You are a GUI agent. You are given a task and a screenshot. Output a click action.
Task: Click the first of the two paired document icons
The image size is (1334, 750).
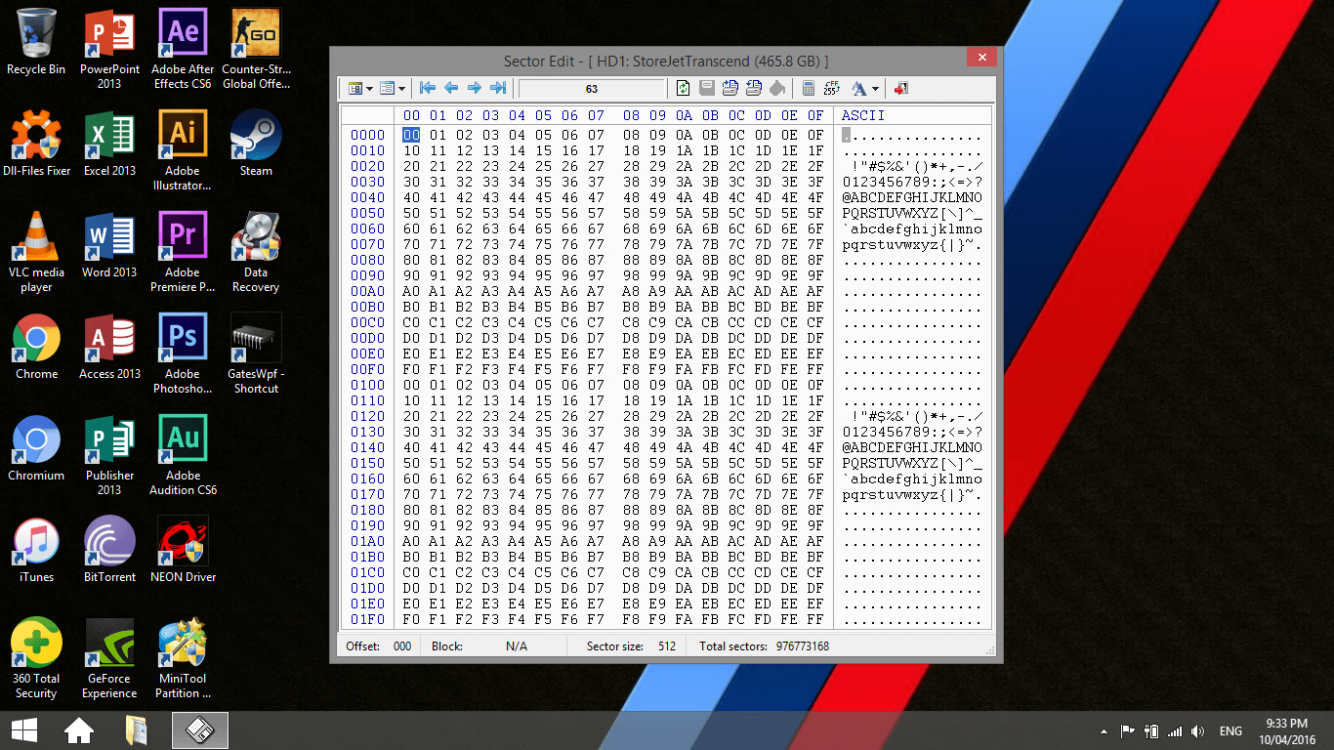[730, 88]
